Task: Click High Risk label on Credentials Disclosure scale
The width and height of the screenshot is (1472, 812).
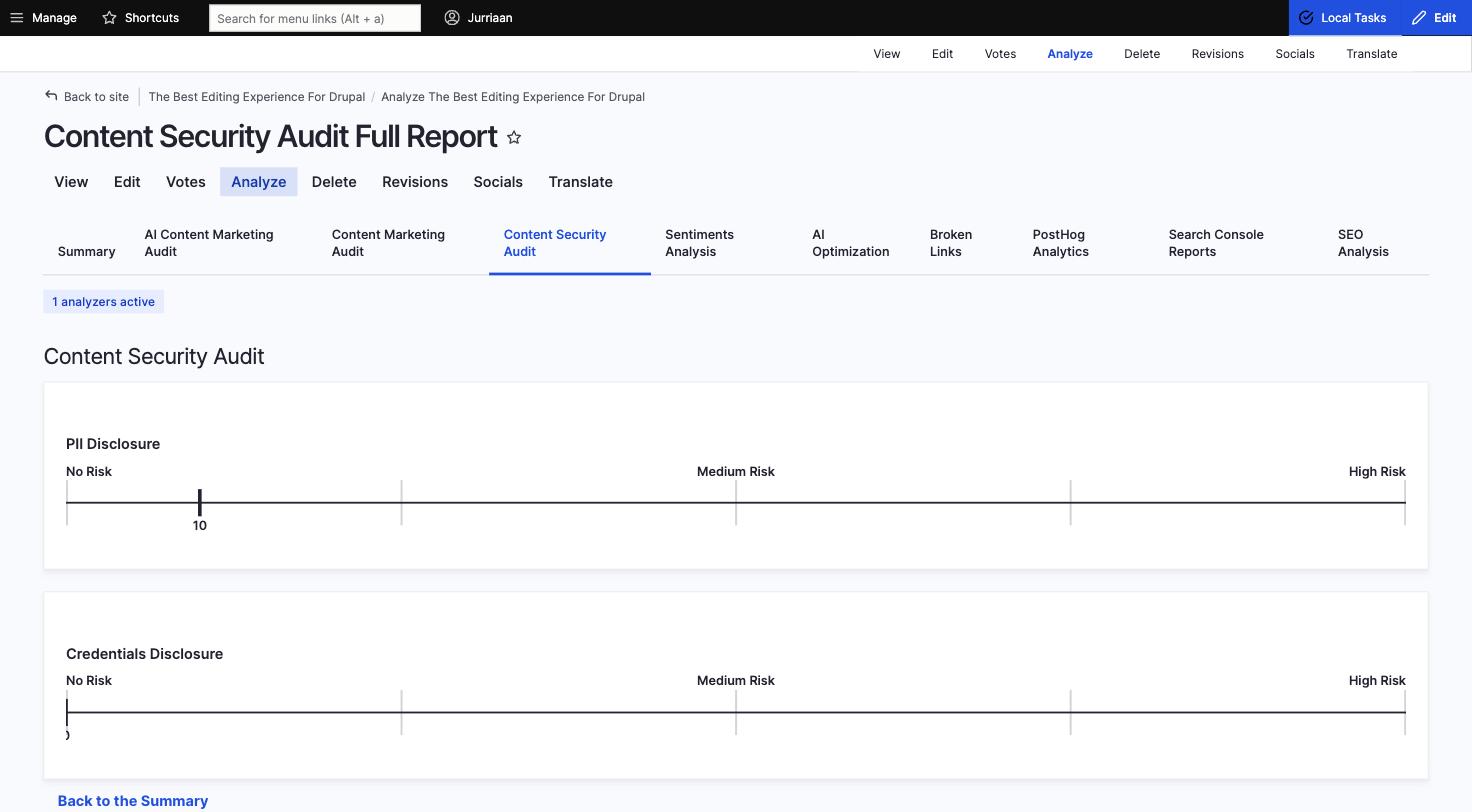Action: coord(1377,681)
